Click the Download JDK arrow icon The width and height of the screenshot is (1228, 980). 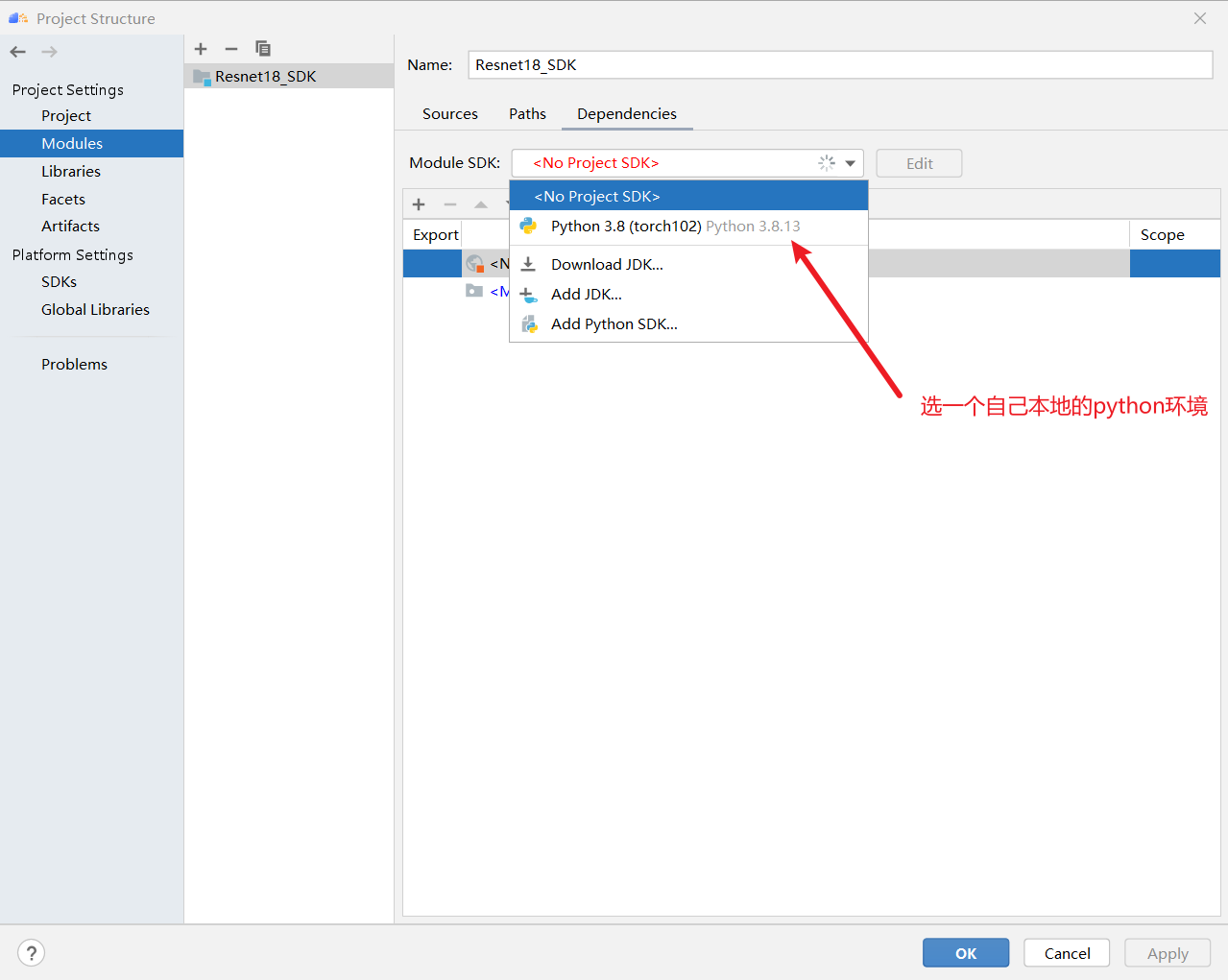[x=528, y=264]
